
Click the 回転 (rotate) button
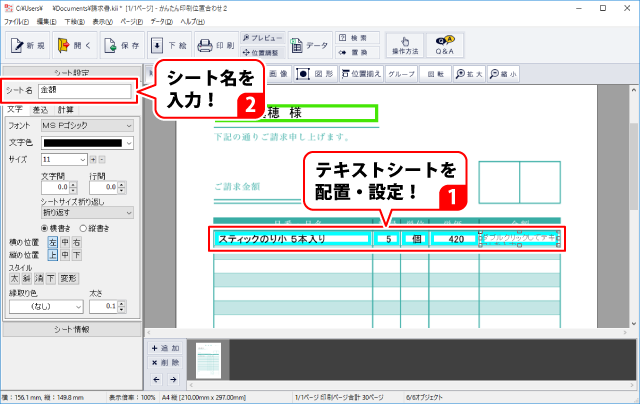coord(436,74)
